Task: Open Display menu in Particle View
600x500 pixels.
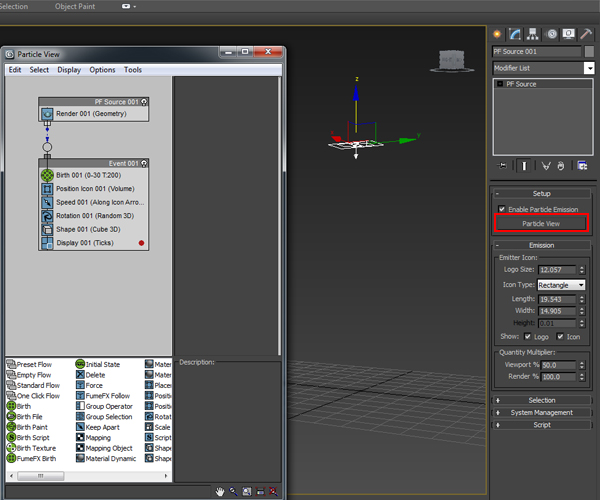Action: (69, 70)
